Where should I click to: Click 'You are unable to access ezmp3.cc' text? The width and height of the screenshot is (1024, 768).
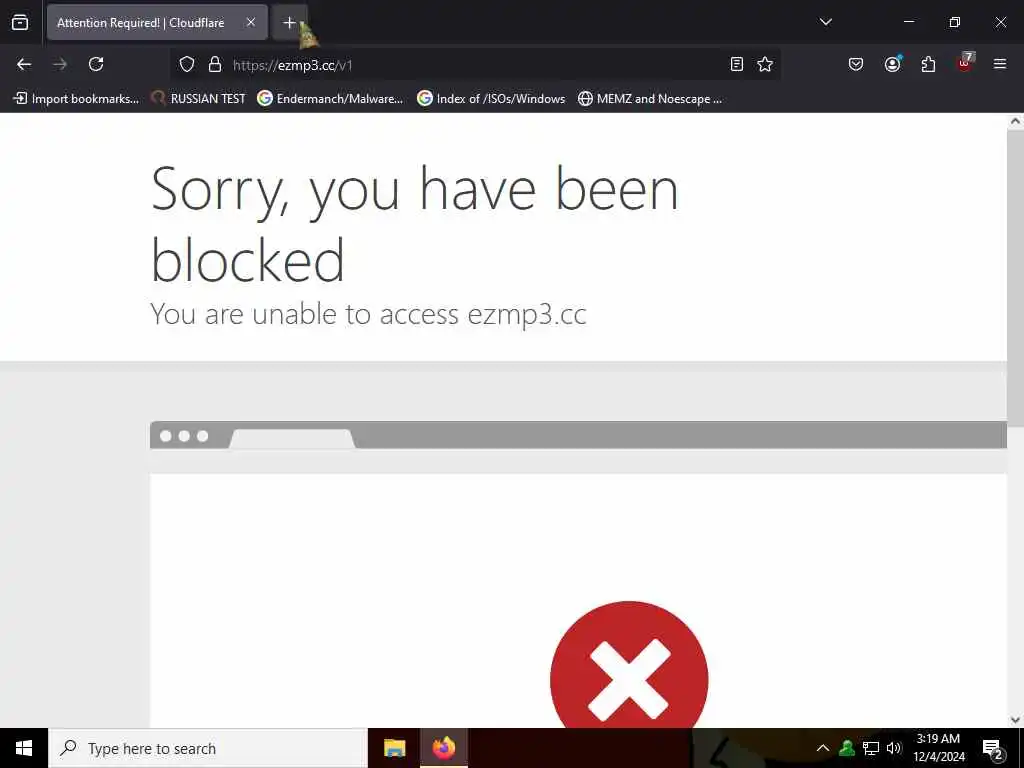click(368, 314)
